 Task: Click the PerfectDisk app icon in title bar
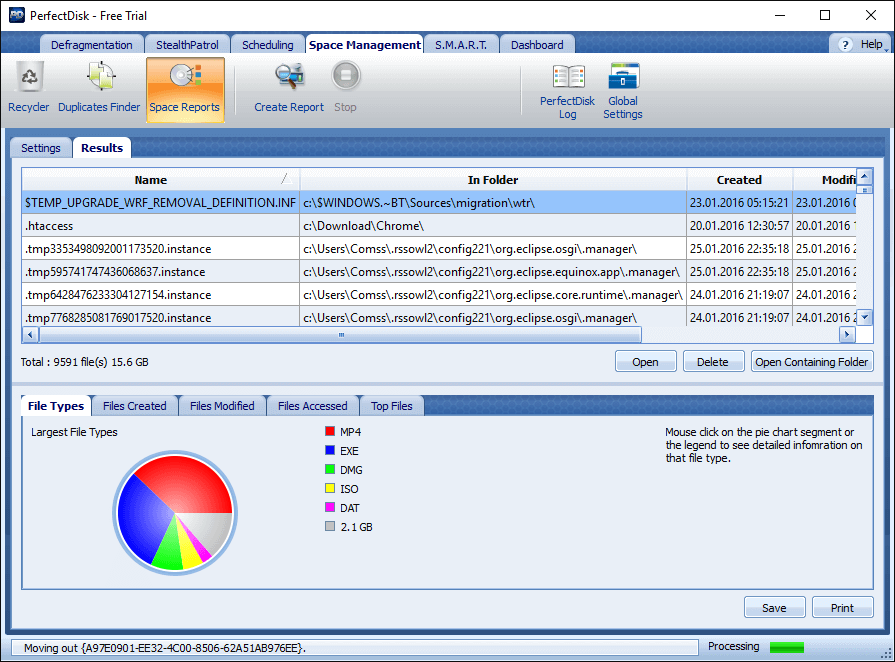17,15
